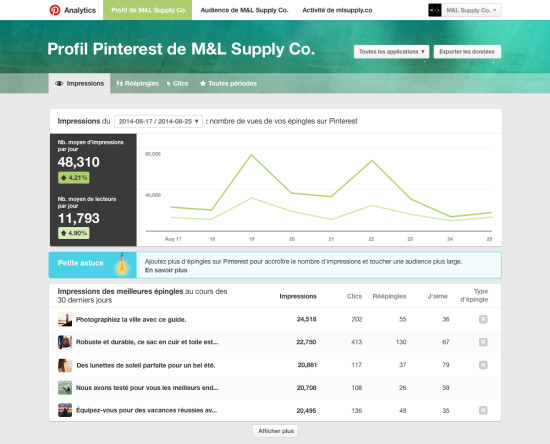Open pin titled Nous avons testé pour vous
Image resolution: width=550 pixels, height=444 pixels.
[x=147, y=388]
